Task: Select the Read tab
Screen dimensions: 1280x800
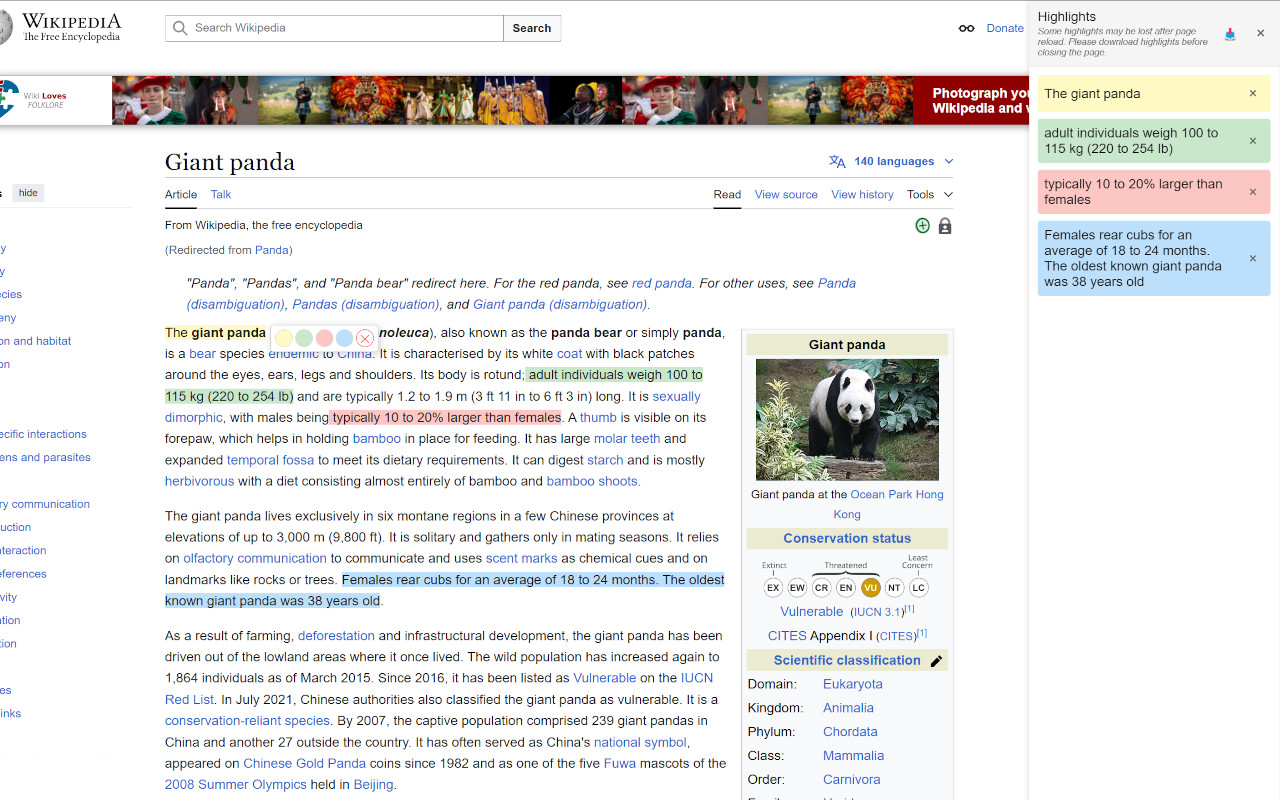Action: 727,194
